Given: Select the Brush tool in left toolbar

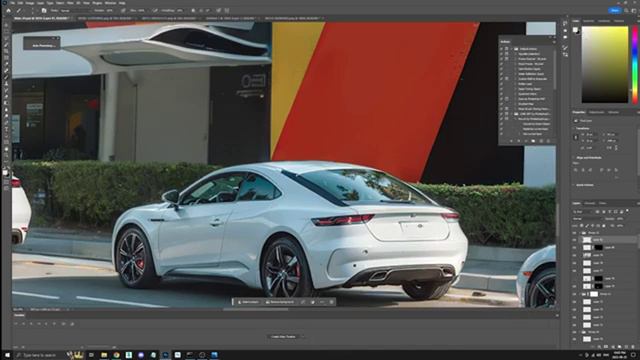Looking at the screenshot, I should coord(6,77).
